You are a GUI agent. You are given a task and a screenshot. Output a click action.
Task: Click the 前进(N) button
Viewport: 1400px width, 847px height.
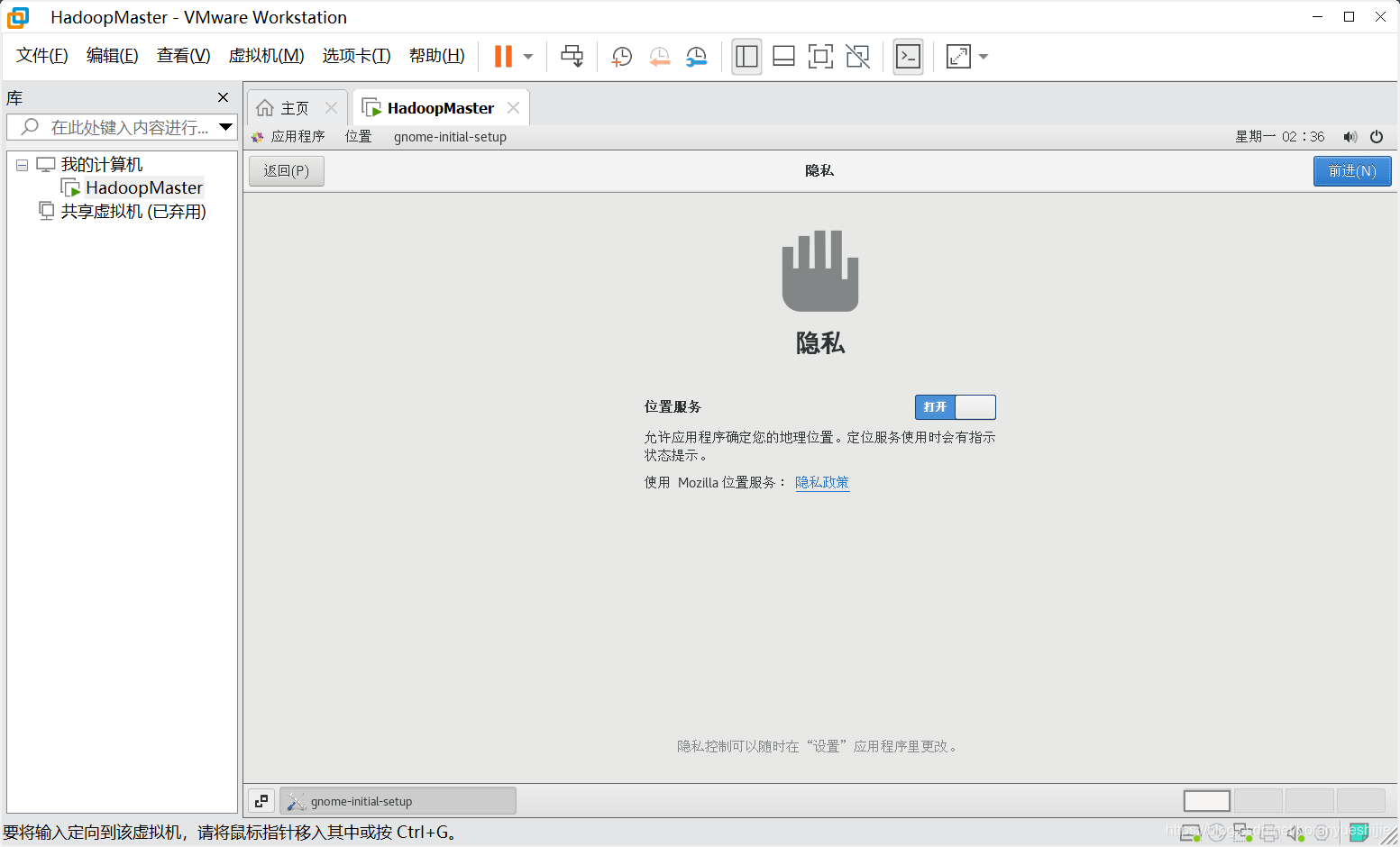pyautogui.click(x=1352, y=170)
